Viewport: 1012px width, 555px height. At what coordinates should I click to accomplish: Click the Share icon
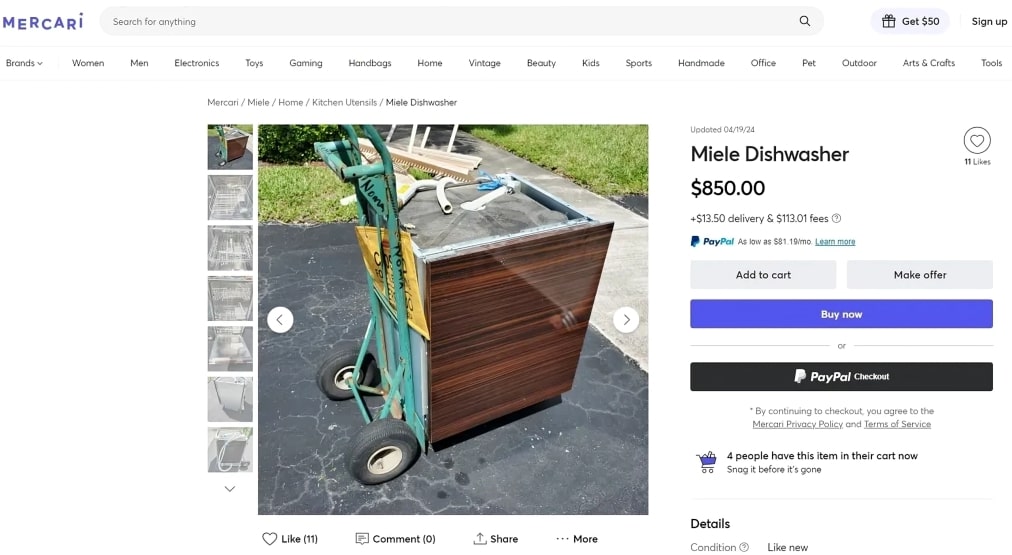pyautogui.click(x=496, y=539)
